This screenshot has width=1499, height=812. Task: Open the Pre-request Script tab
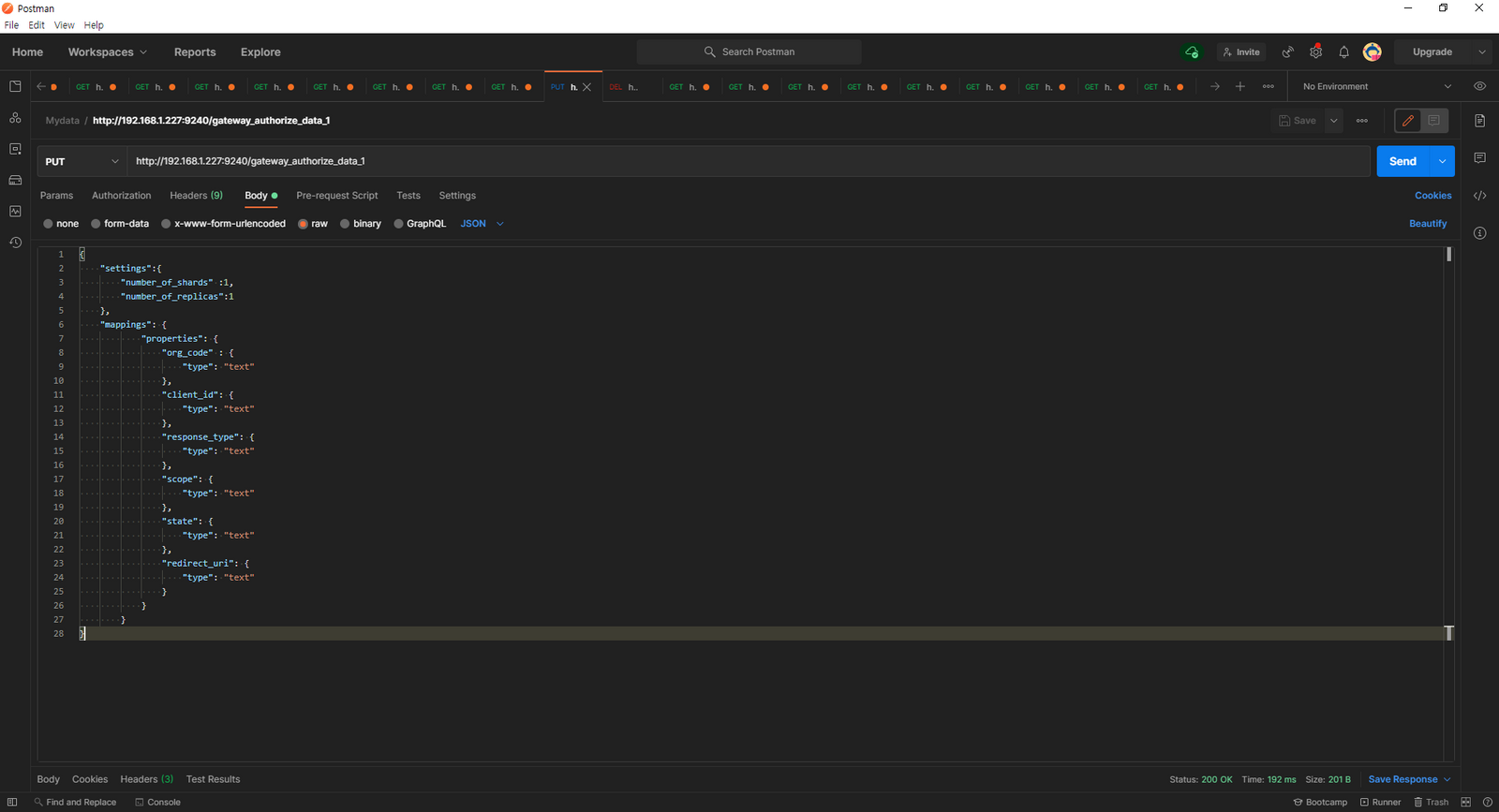click(336, 196)
